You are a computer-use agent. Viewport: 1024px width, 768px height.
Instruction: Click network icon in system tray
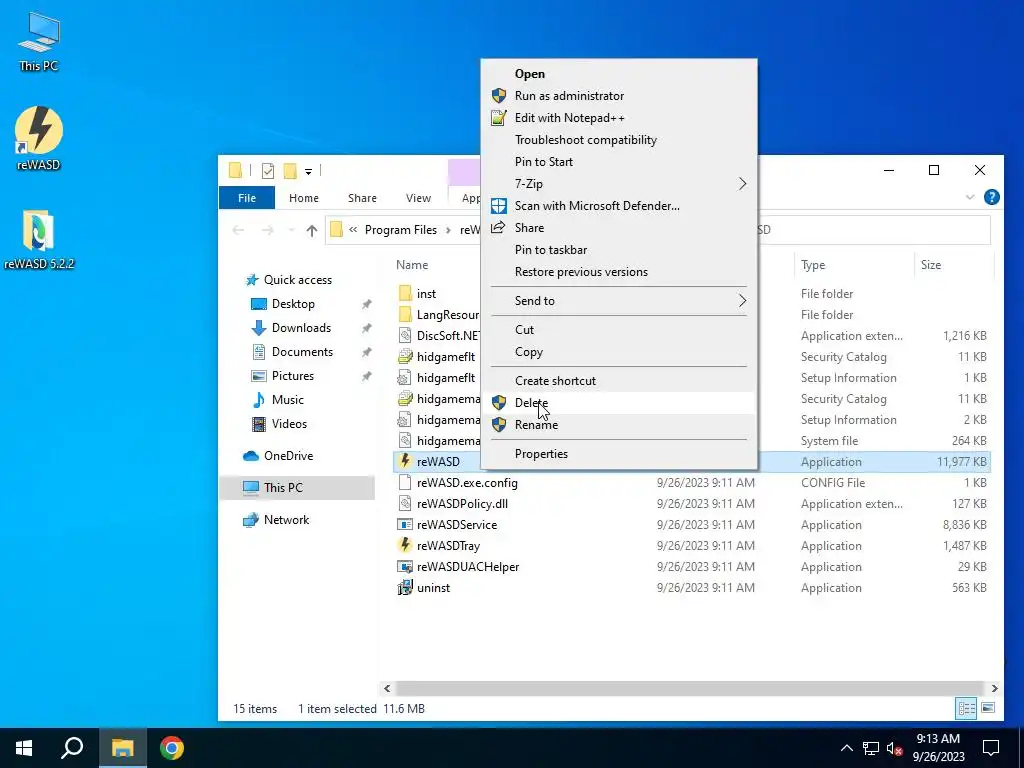871,748
